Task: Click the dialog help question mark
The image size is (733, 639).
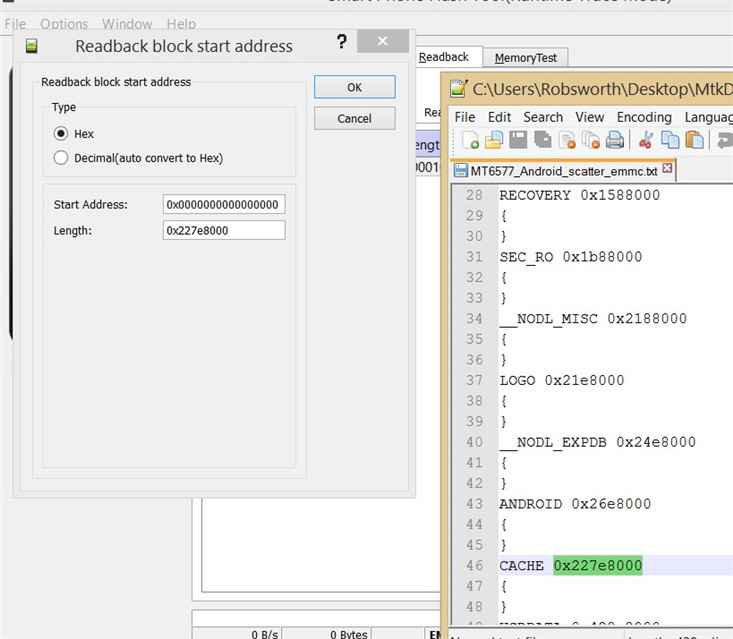Action: (x=342, y=42)
